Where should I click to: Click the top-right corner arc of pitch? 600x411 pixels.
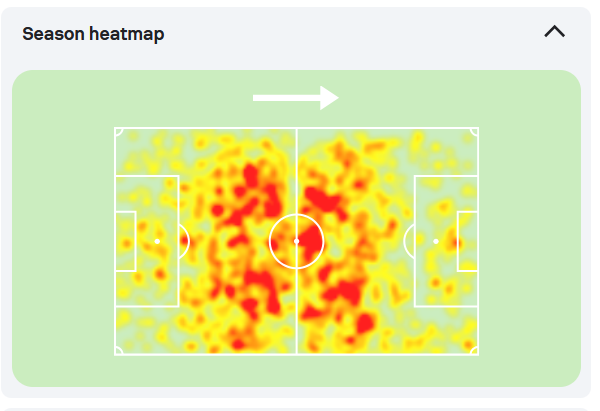pyautogui.click(x=474, y=132)
